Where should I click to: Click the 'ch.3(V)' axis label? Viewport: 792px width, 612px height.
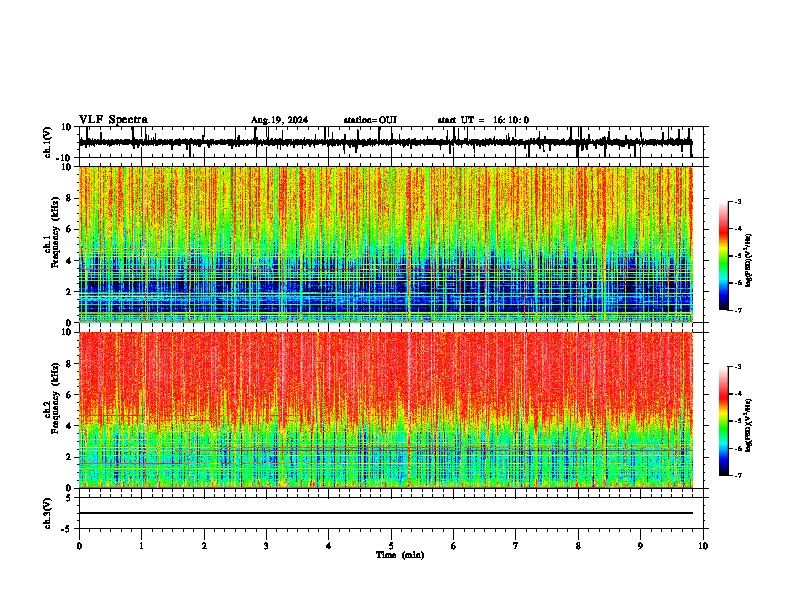(48, 514)
